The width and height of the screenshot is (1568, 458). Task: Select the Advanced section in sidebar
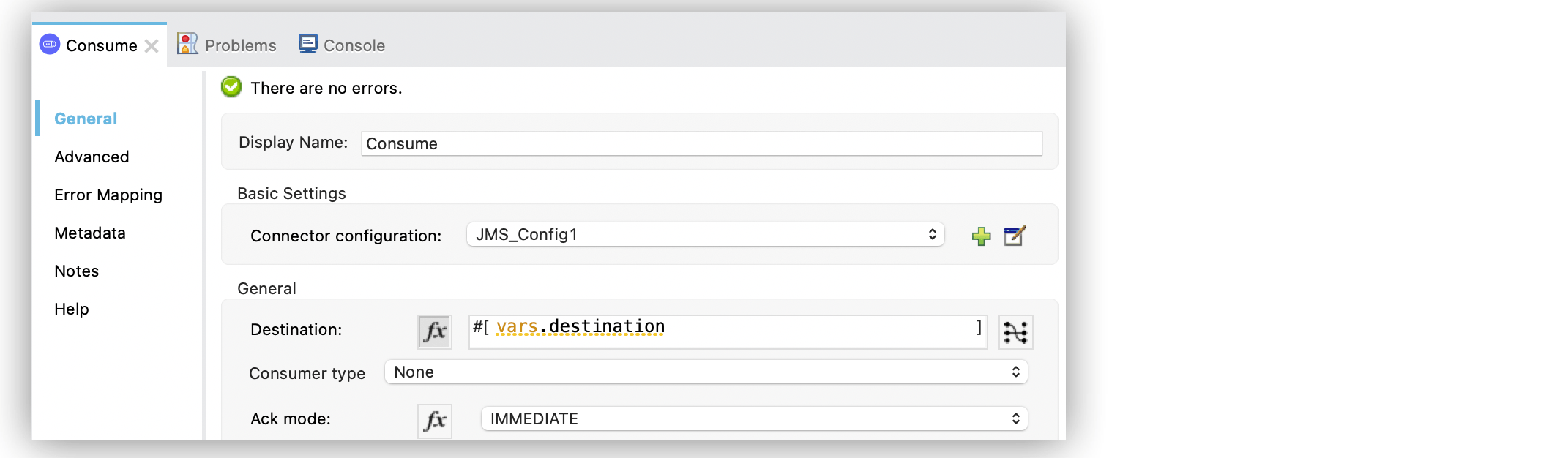(x=91, y=157)
